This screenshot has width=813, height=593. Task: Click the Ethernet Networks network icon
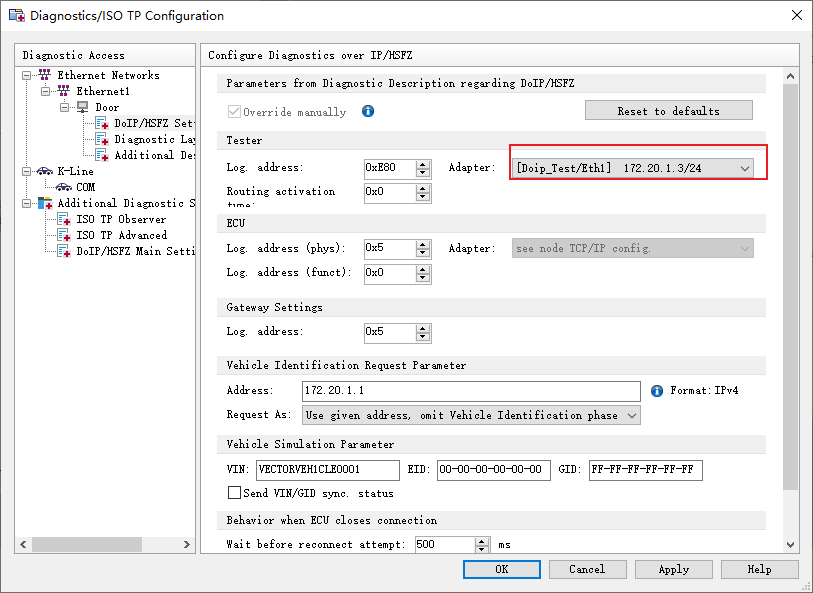[x=45, y=75]
